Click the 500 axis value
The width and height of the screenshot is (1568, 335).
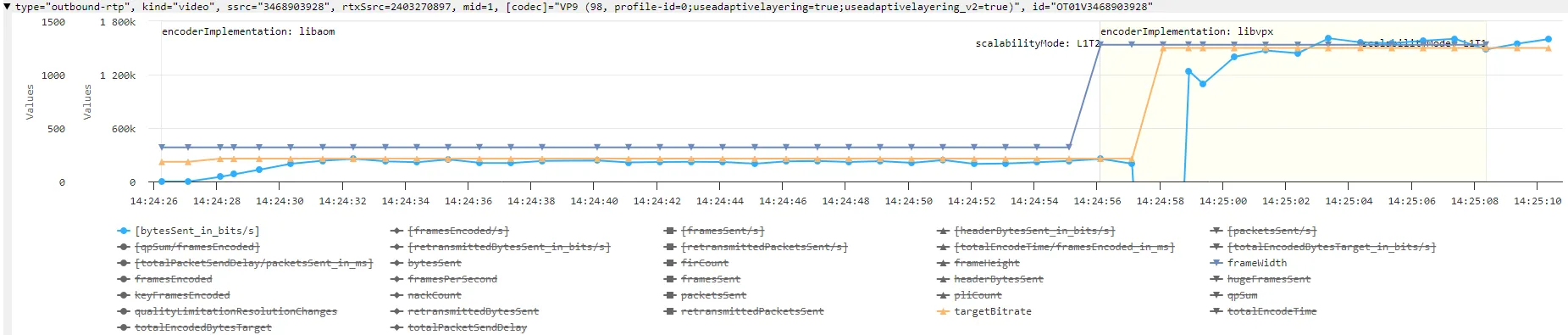[x=56, y=129]
